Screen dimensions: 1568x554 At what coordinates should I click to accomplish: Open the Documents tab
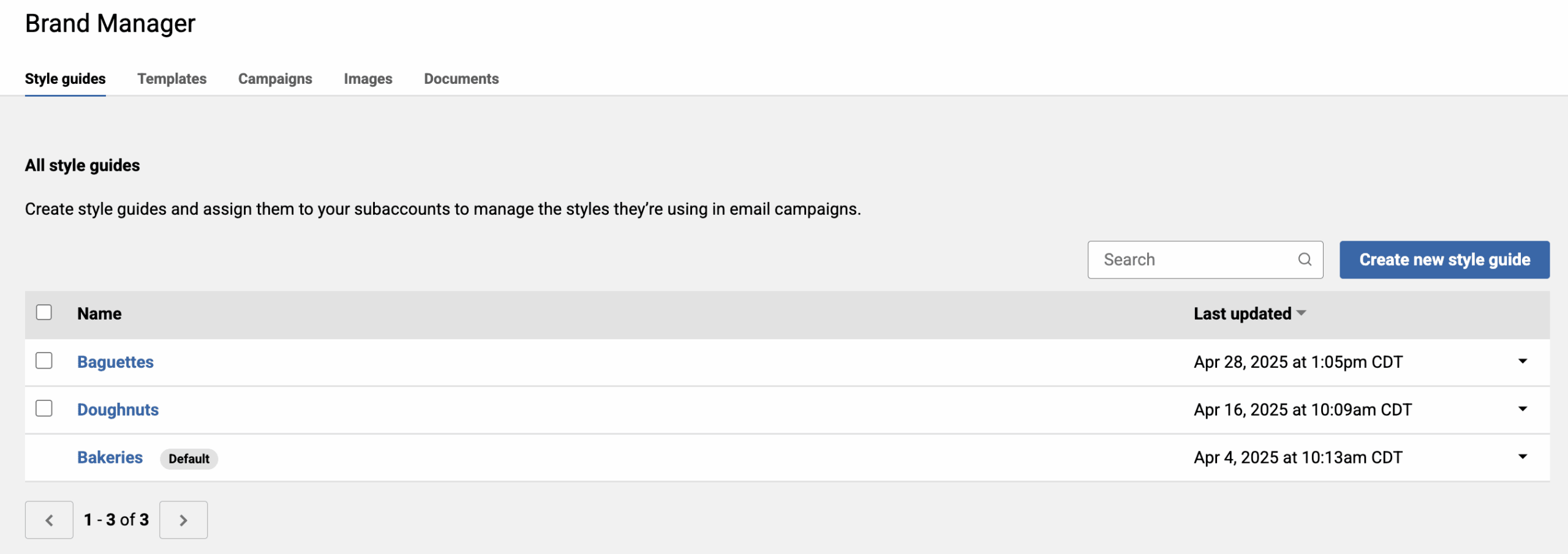coord(461,79)
